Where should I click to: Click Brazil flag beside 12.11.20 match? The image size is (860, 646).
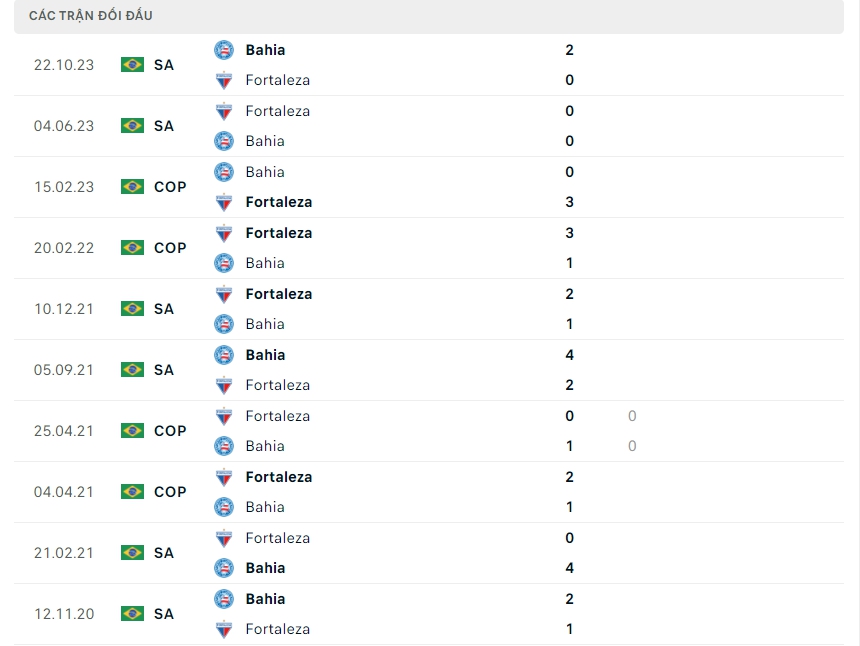(x=132, y=614)
